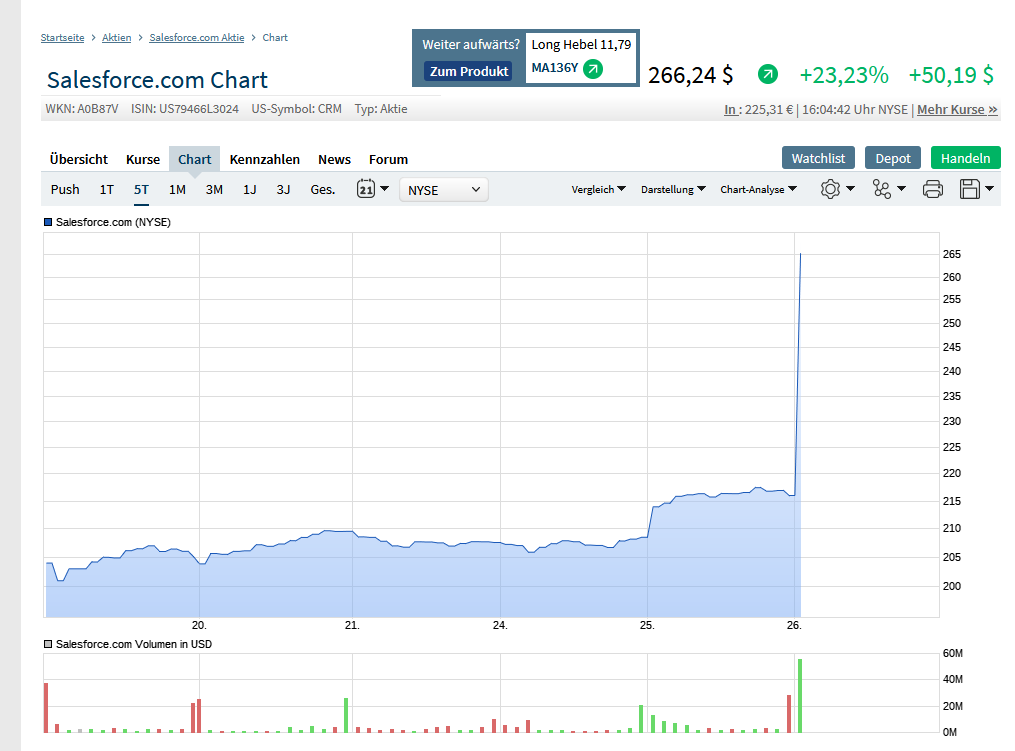1015x751 pixels.
Task: Open the NYSE exchange dropdown
Action: [x=444, y=190]
